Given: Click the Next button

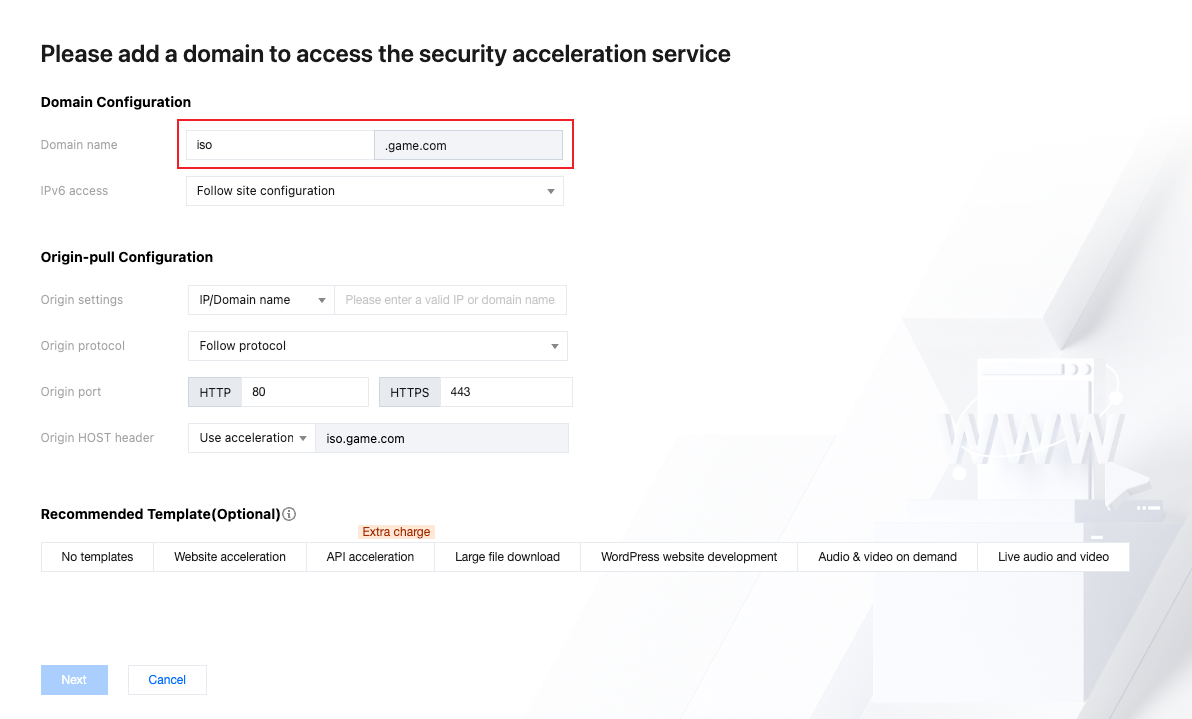Looking at the screenshot, I should tap(74, 680).
